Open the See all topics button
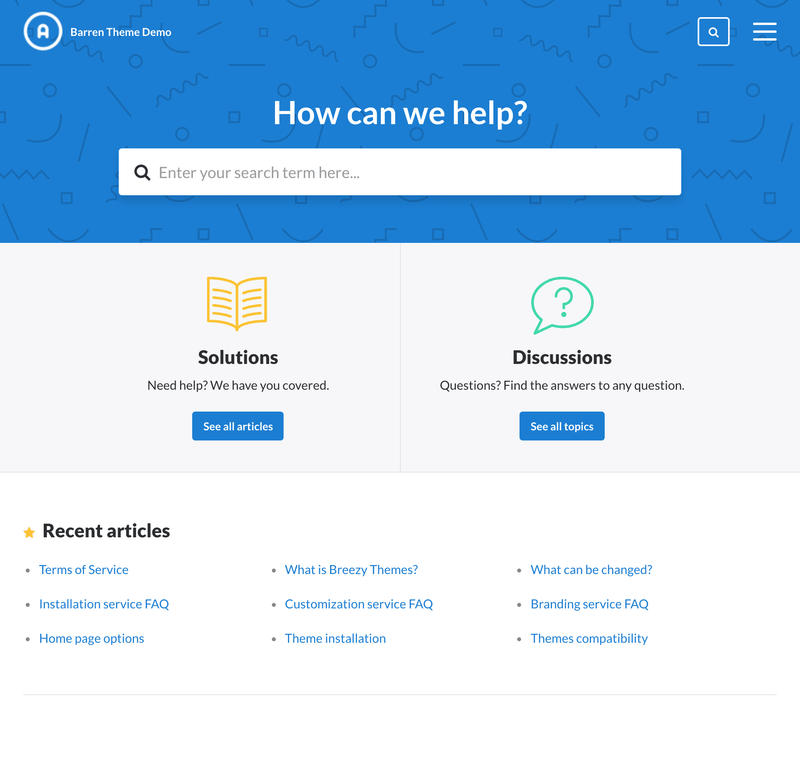Screen dimensions: 800x781 561,425
